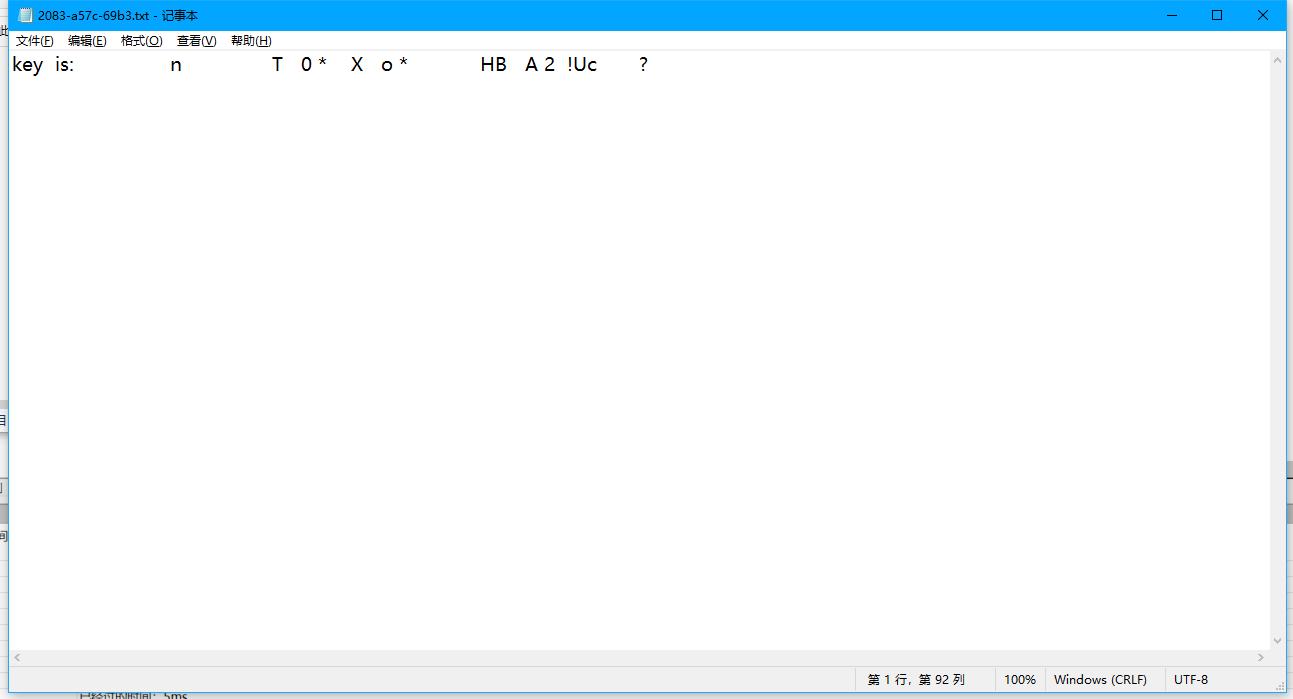Screen dimensions: 1293x699
Task: Open the 帮助(H) menu
Action: [251, 41]
